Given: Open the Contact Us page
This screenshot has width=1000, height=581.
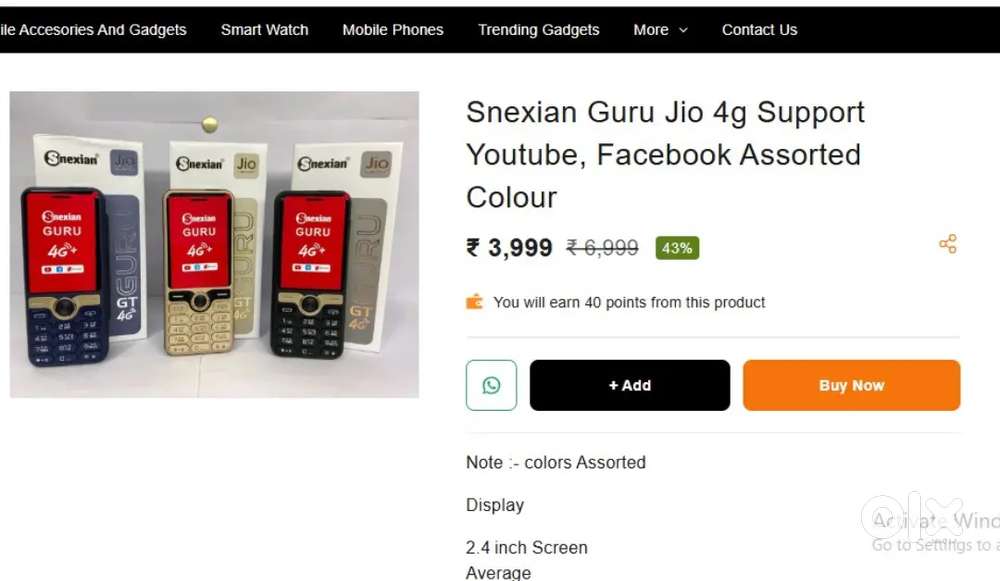Looking at the screenshot, I should (760, 30).
